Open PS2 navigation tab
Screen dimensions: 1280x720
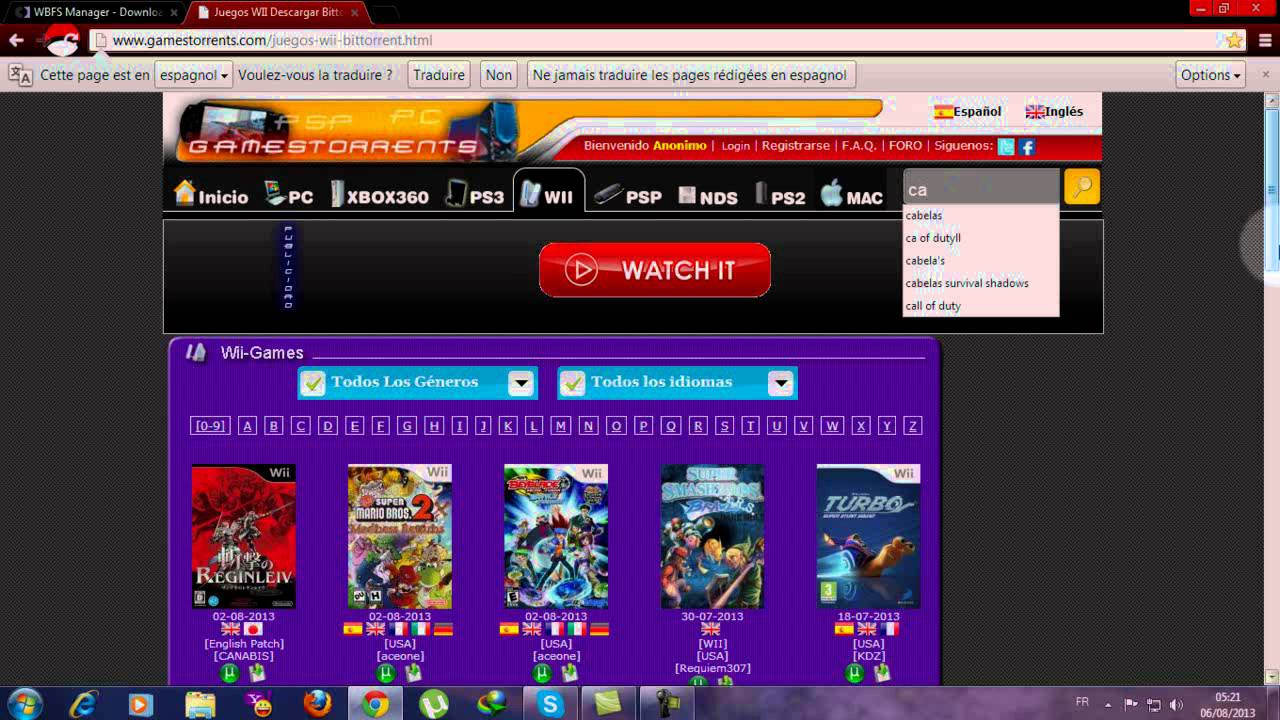(780, 195)
